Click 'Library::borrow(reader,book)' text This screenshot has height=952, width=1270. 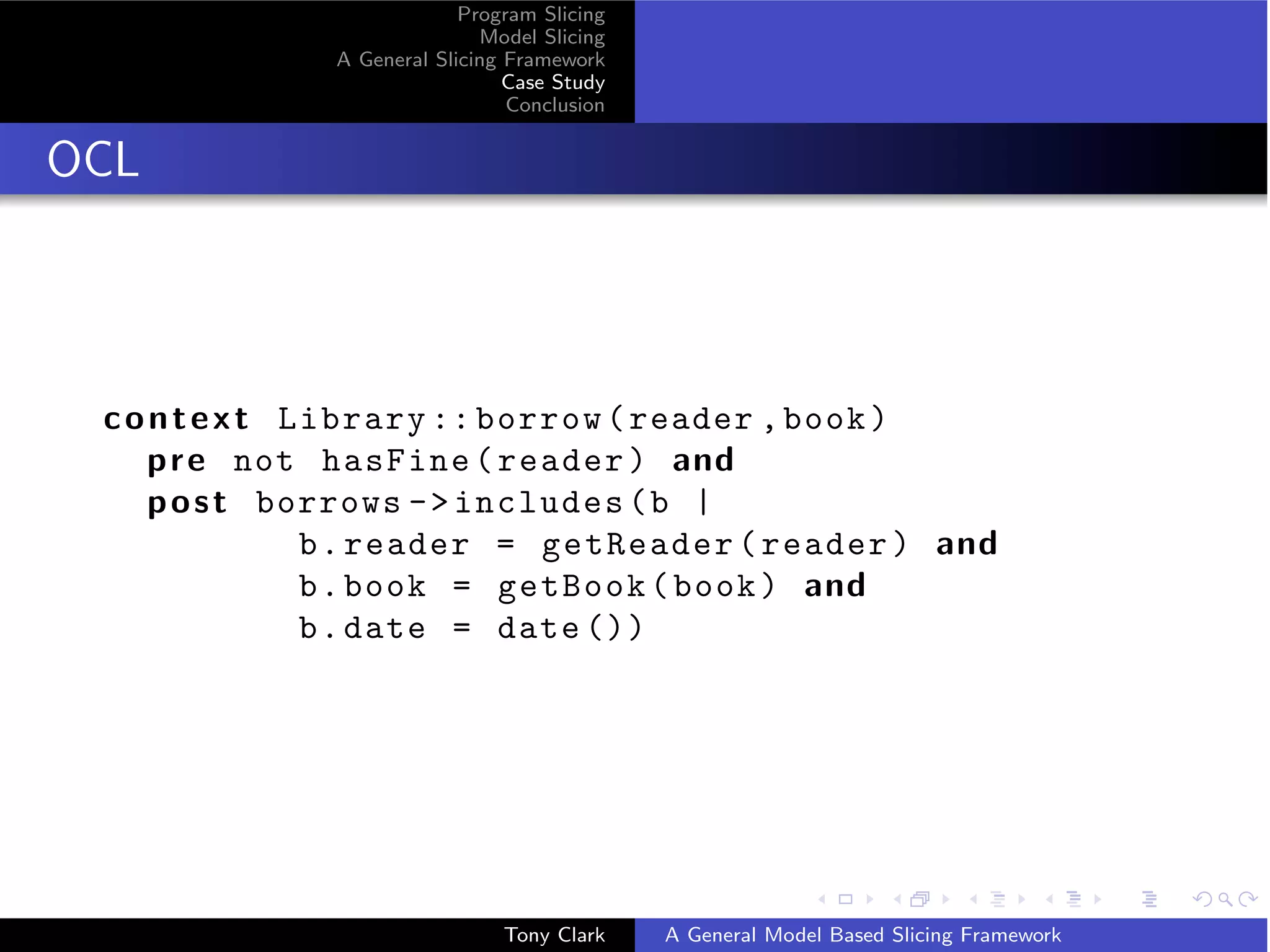(582, 420)
